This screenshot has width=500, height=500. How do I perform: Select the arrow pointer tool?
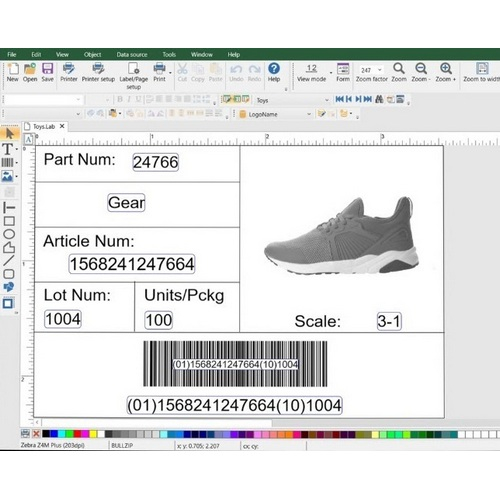(x=9, y=133)
